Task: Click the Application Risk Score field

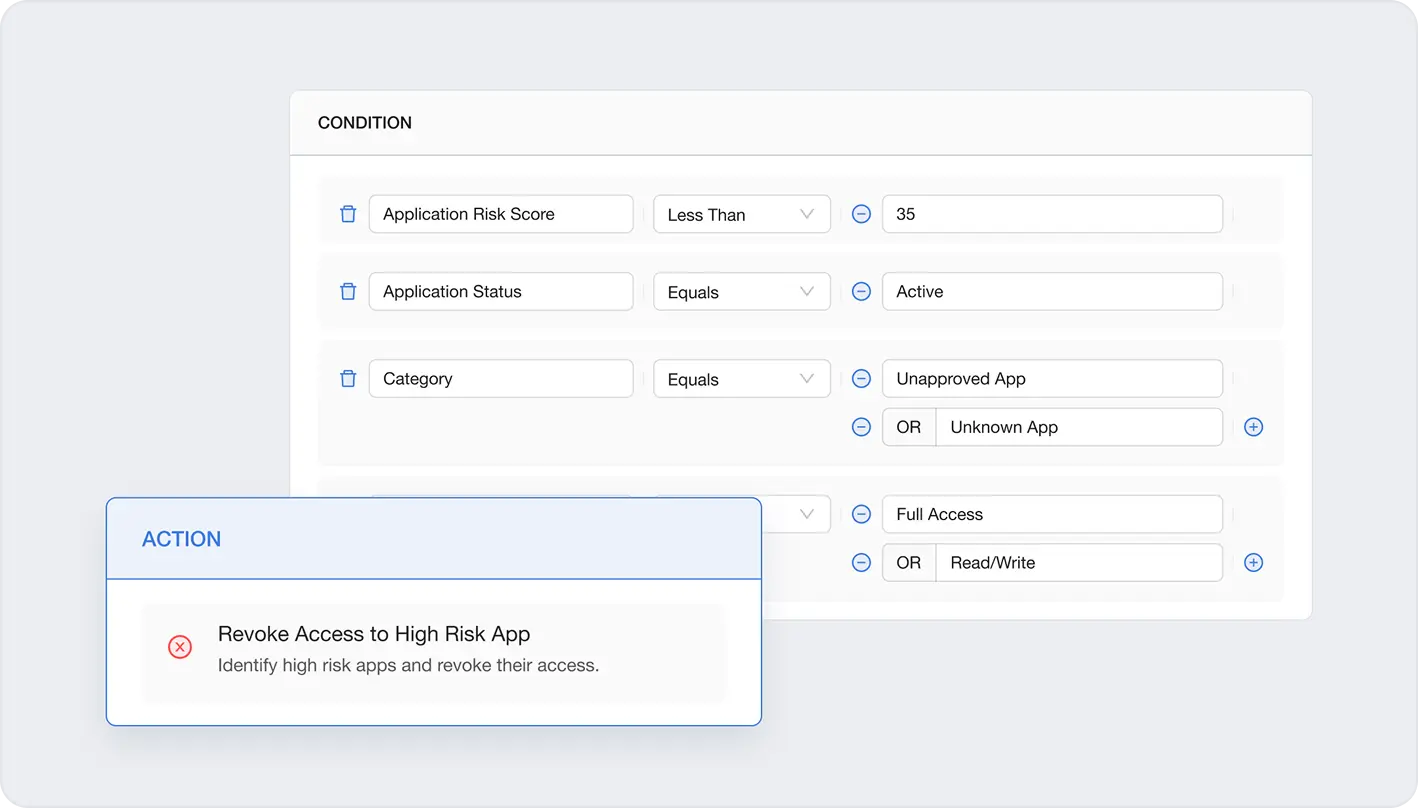Action: (x=501, y=214)
